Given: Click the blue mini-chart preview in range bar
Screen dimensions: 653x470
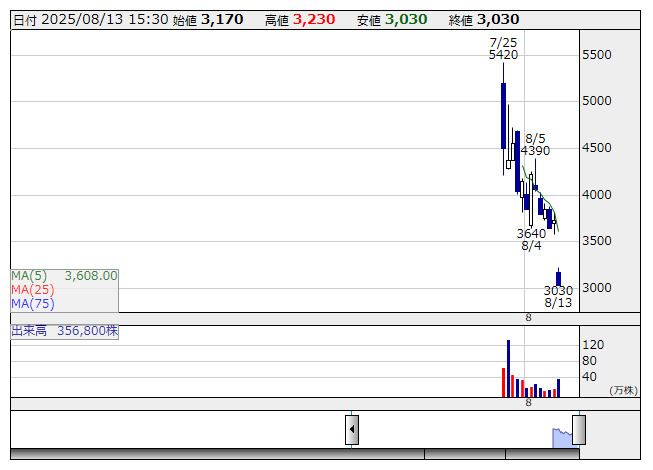Looking at the screenshot, I should (562, 438).
